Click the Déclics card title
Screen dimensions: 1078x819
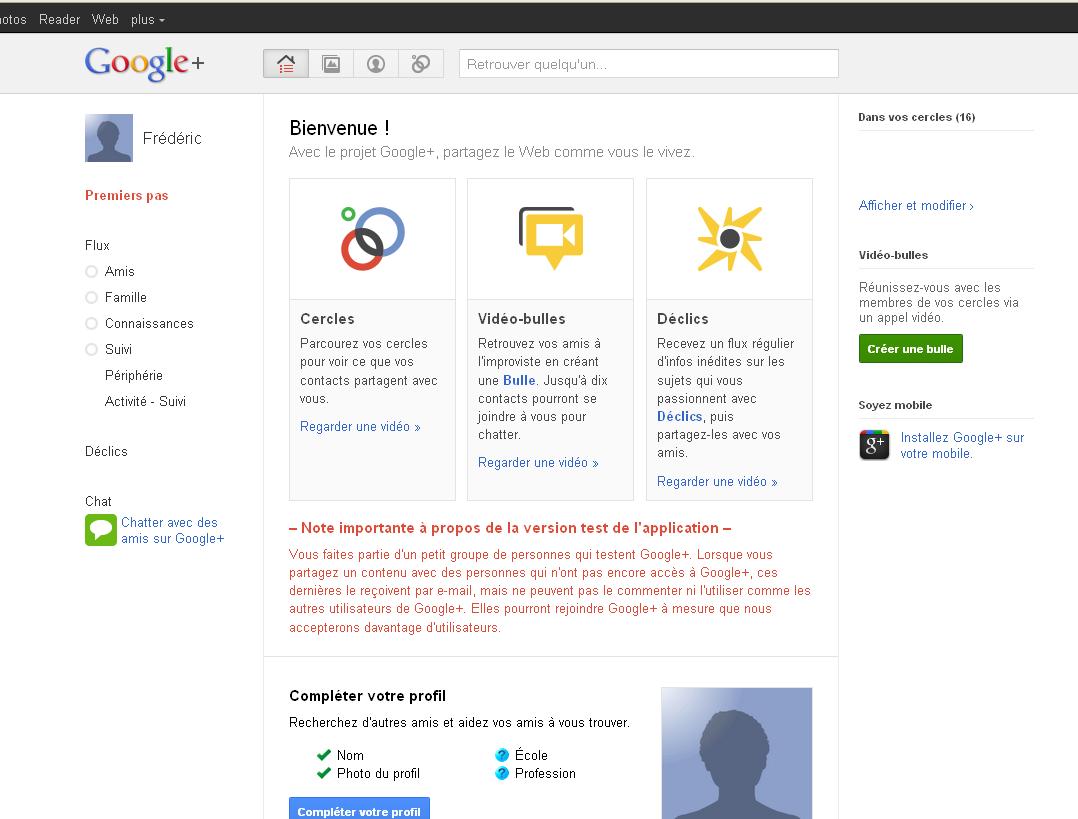pyautogui.click(x=683, y=319)
